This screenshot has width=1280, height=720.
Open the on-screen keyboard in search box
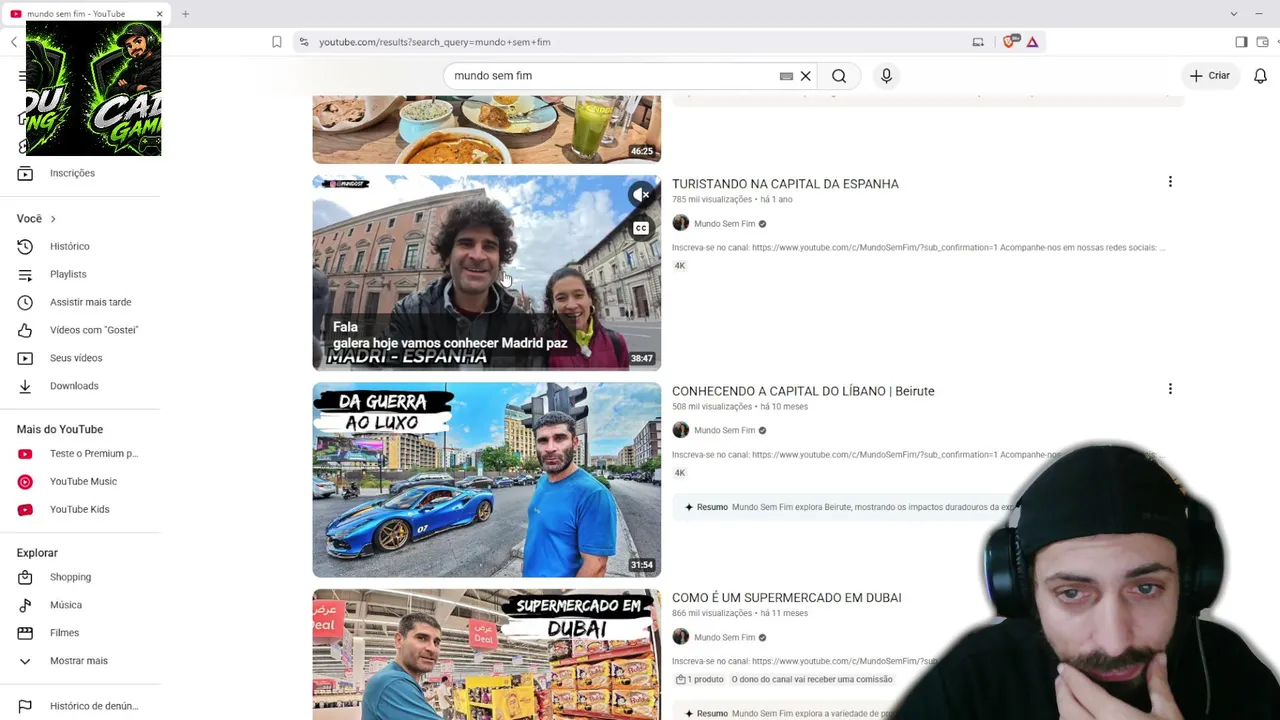click(786, 76)
